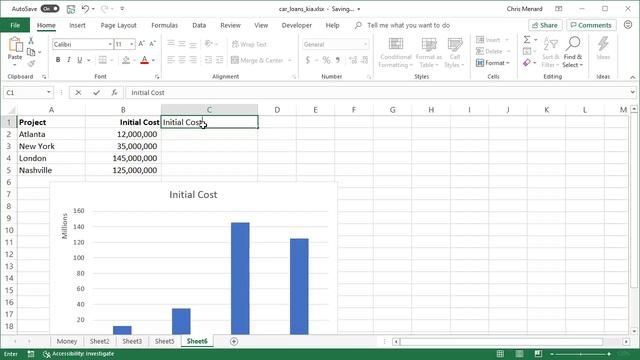
Task: Click the fill color bucket swatch
Action: click(126, 60)
